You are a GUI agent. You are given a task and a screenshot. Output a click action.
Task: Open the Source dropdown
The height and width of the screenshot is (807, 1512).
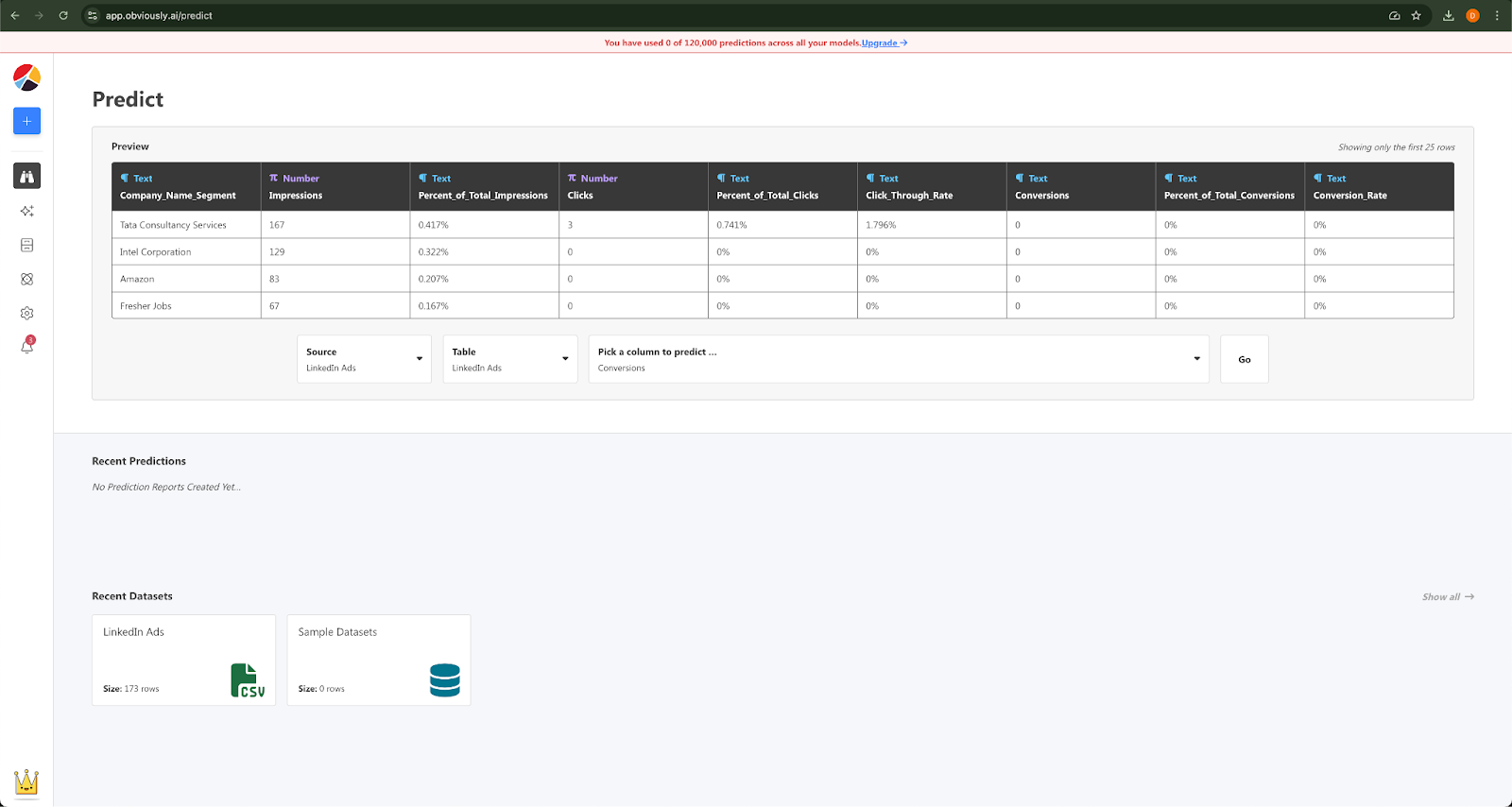tap(364, 359)
